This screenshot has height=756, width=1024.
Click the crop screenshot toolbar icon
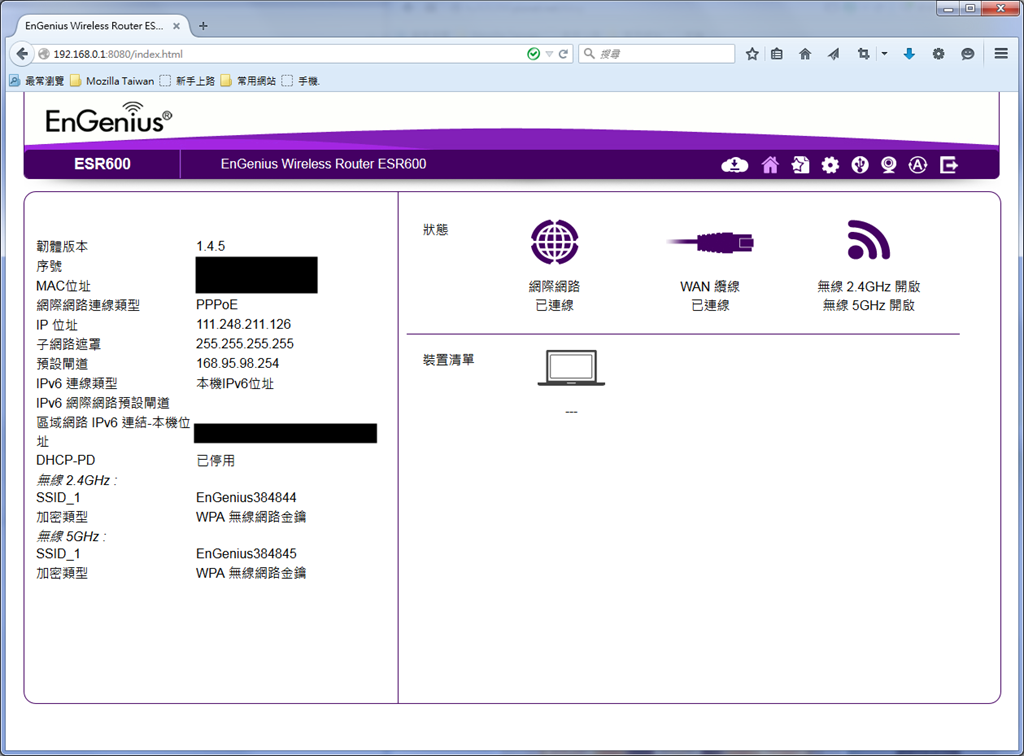coord(863,54)
